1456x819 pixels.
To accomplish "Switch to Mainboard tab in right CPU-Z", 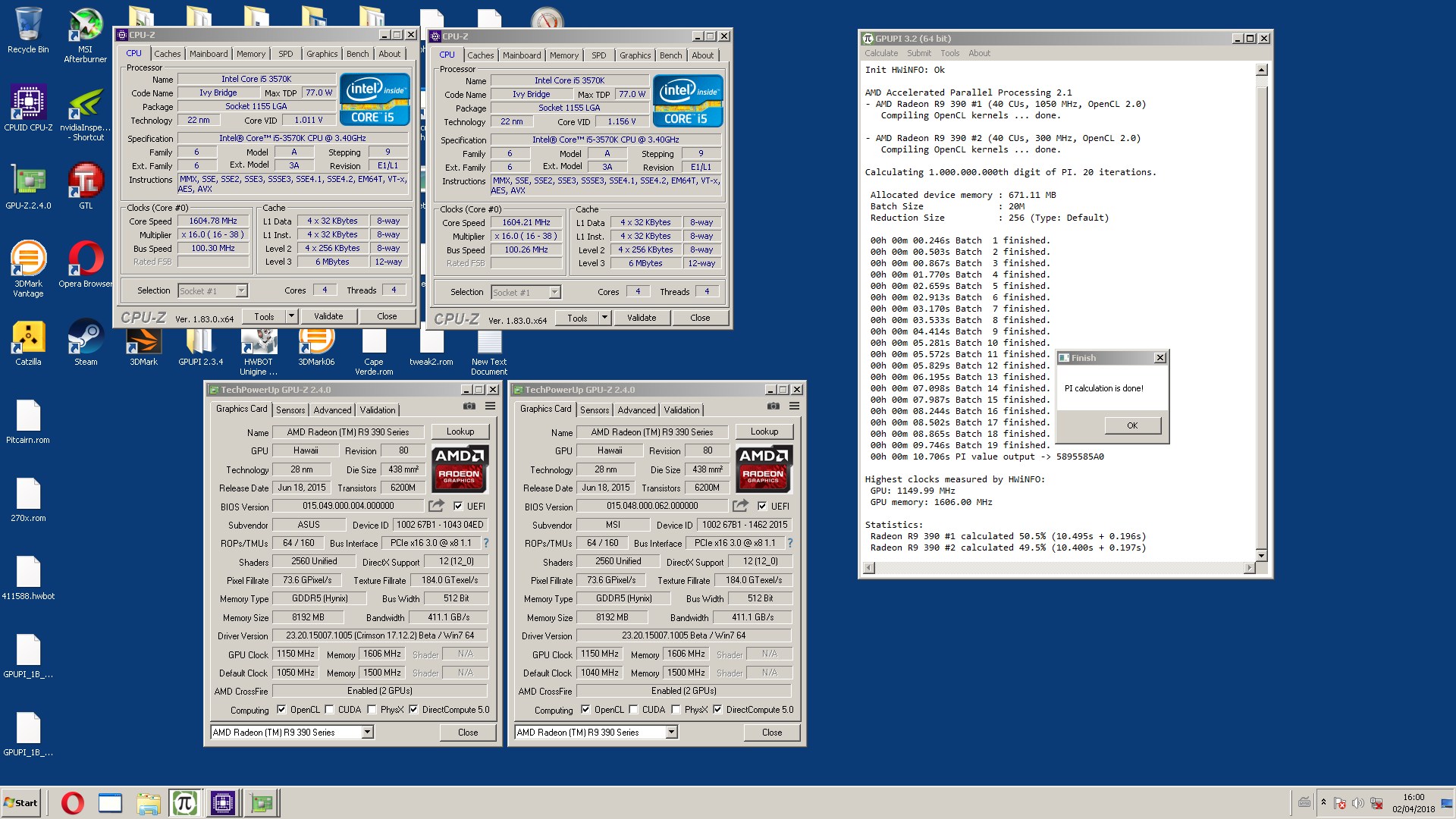I will coord(522,55).
